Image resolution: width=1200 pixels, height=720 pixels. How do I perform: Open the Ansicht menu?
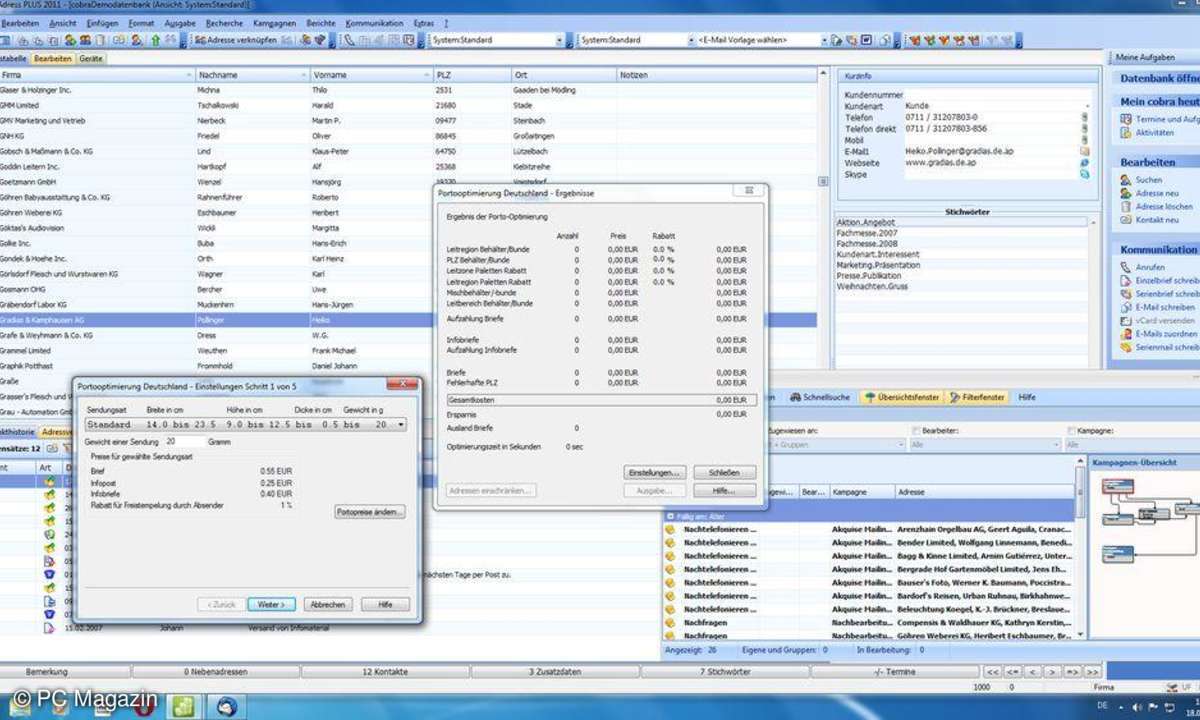62,22
